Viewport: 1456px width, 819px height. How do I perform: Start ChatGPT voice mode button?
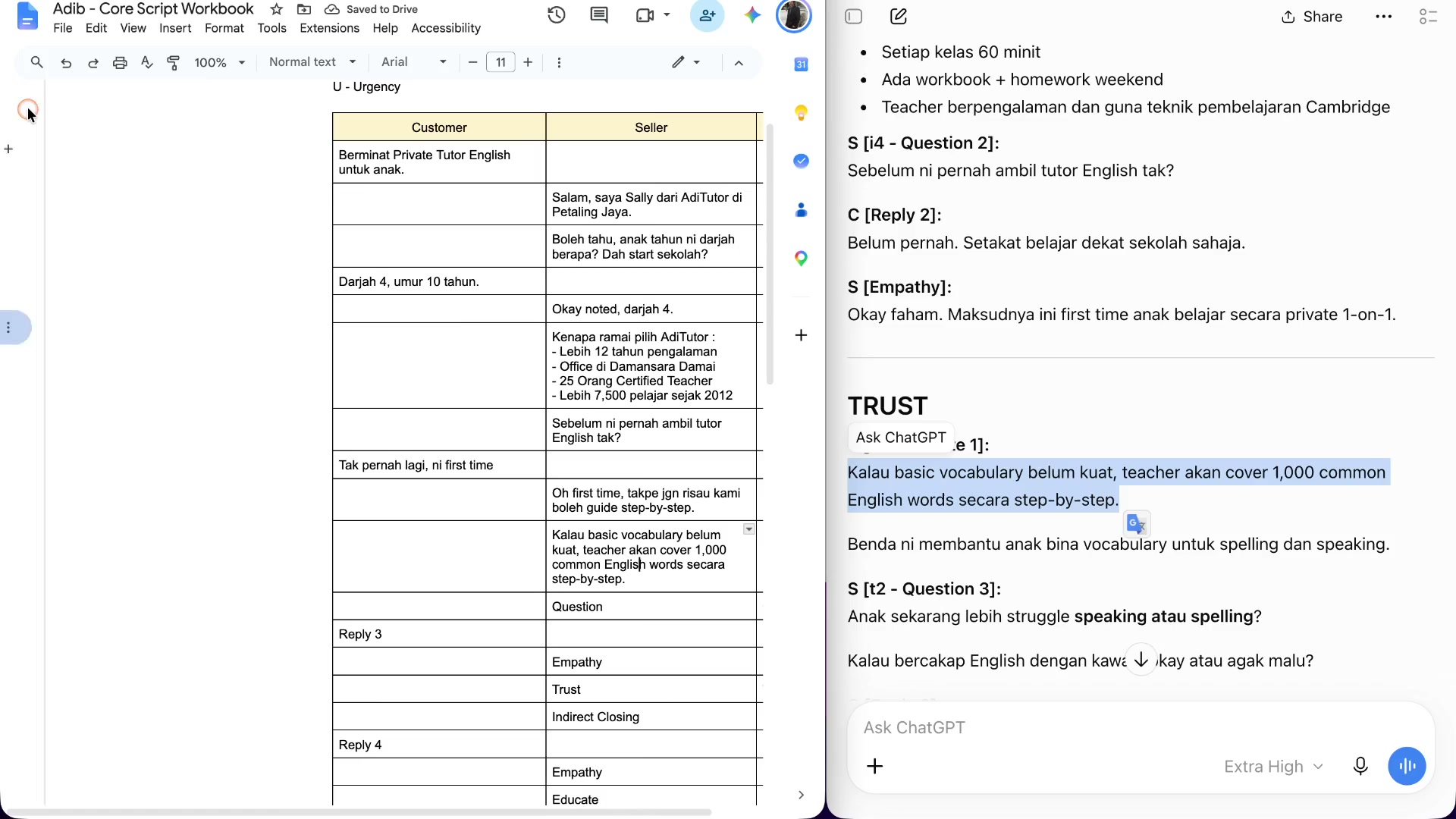(1407, 766)
